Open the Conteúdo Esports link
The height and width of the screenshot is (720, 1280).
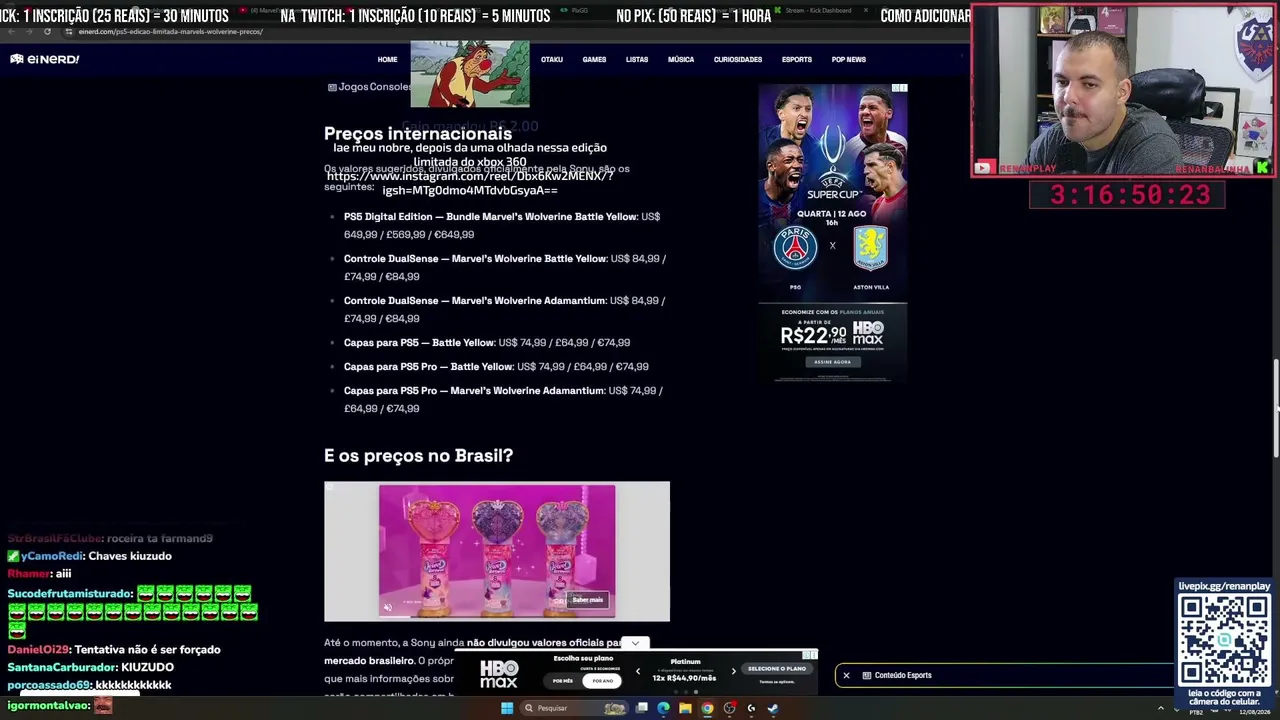pos(903,675)
